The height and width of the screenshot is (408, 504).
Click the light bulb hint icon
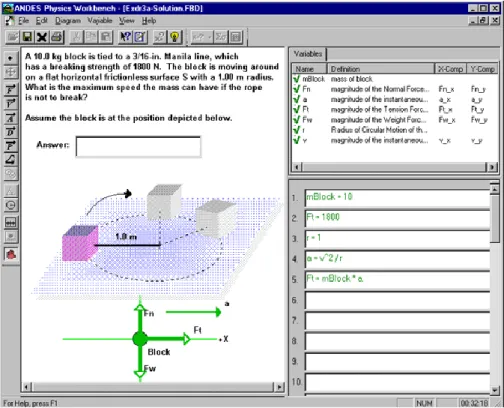click(174, 37)
